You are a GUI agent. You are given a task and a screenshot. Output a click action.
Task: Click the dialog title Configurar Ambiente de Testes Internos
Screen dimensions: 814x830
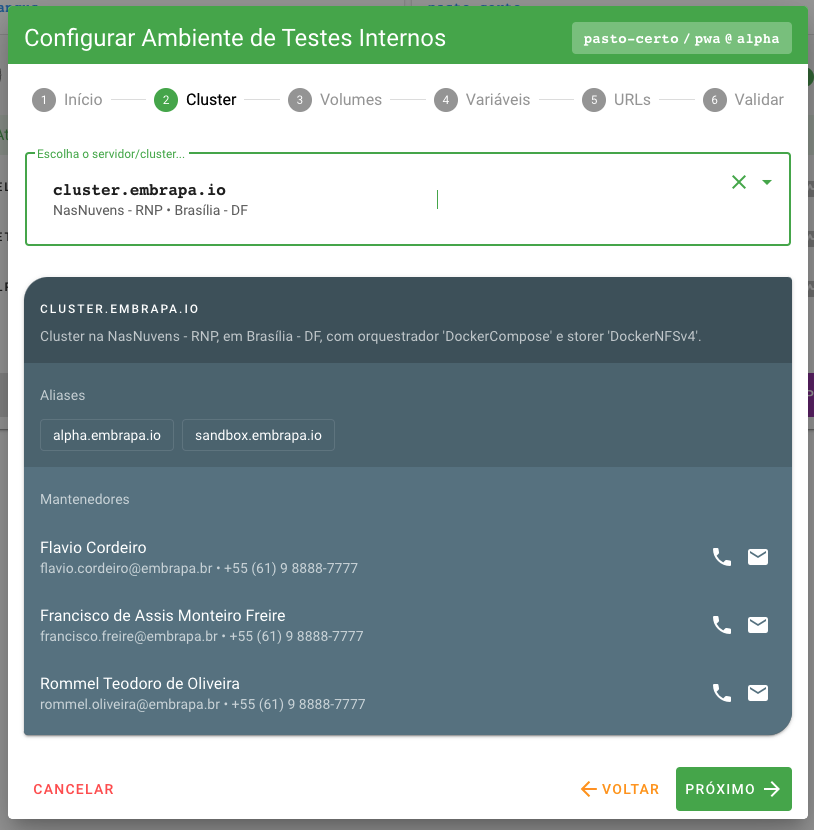point(235,38)
